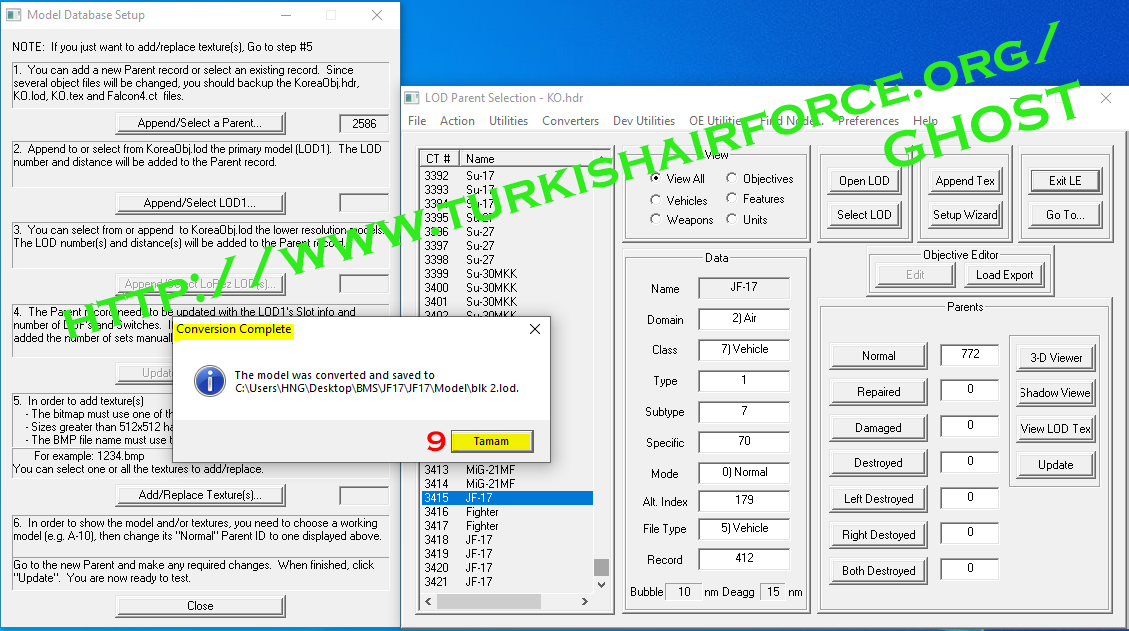Open the Shadow Viewer
Screen dimensions: 1129x631
(1056, 393)
